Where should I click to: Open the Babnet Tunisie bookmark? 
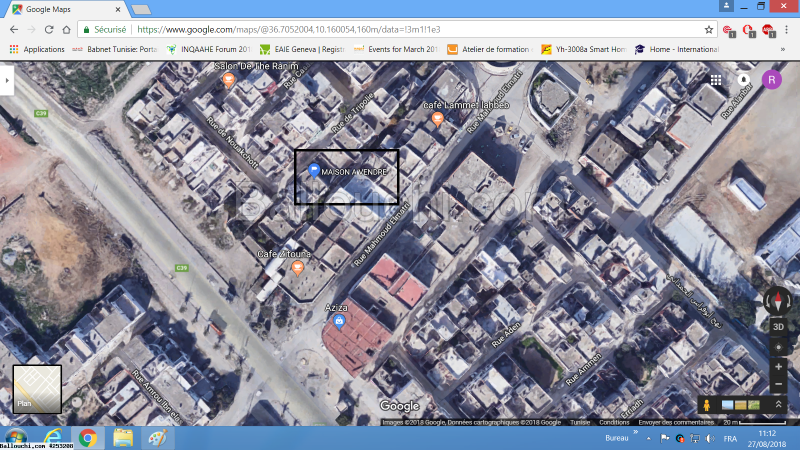click(x=115, y=49)
